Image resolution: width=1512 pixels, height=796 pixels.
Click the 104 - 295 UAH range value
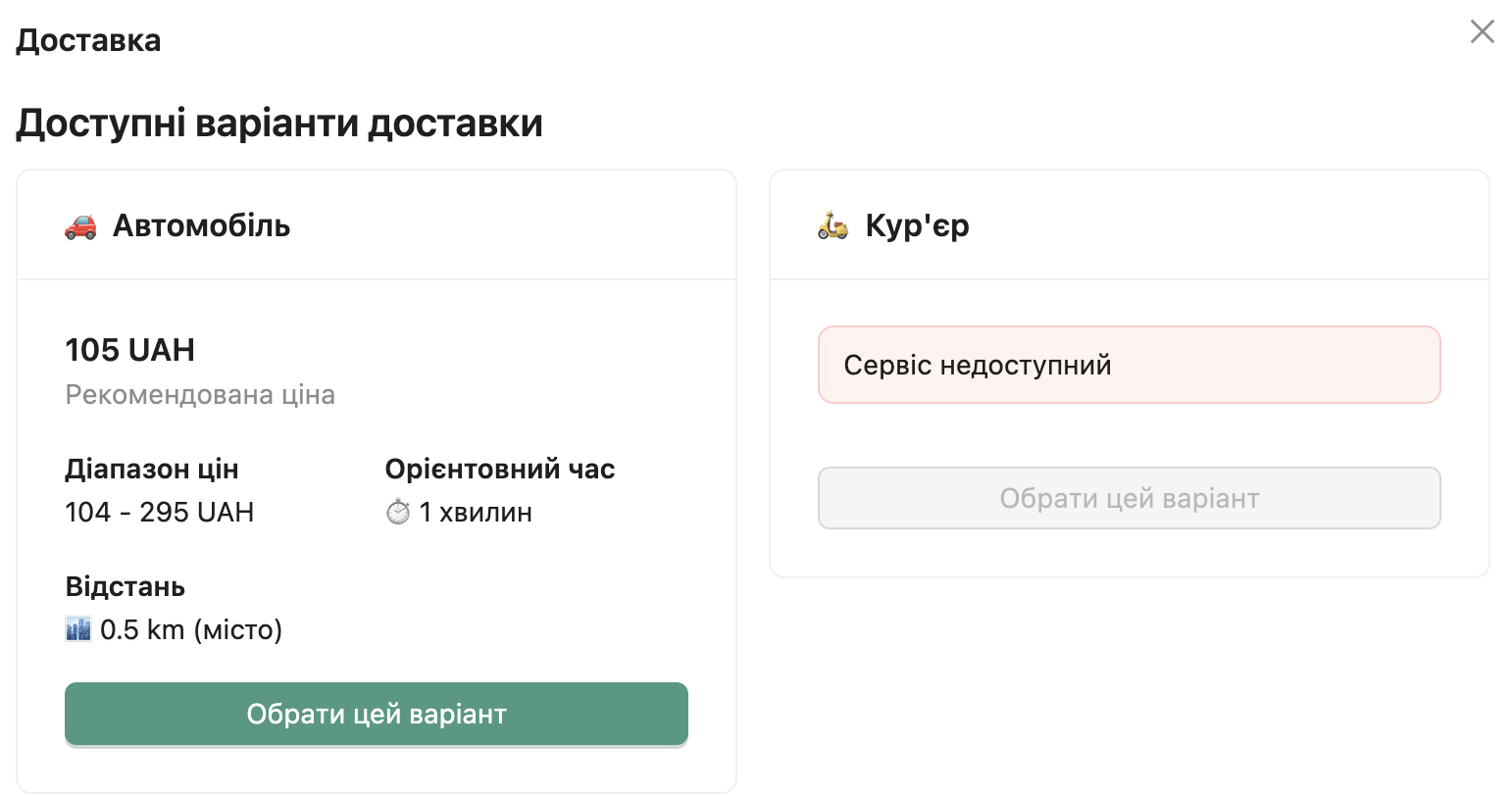click(159, 513)
